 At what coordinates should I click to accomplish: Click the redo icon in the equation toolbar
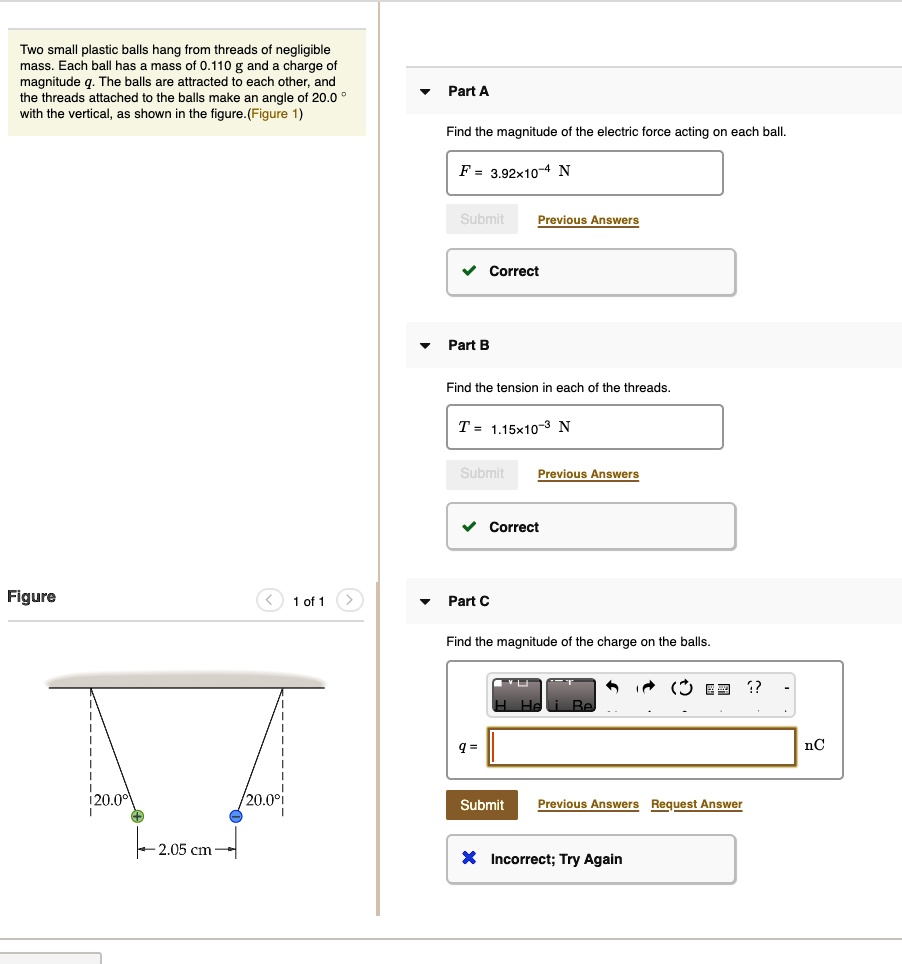[646, 688]
